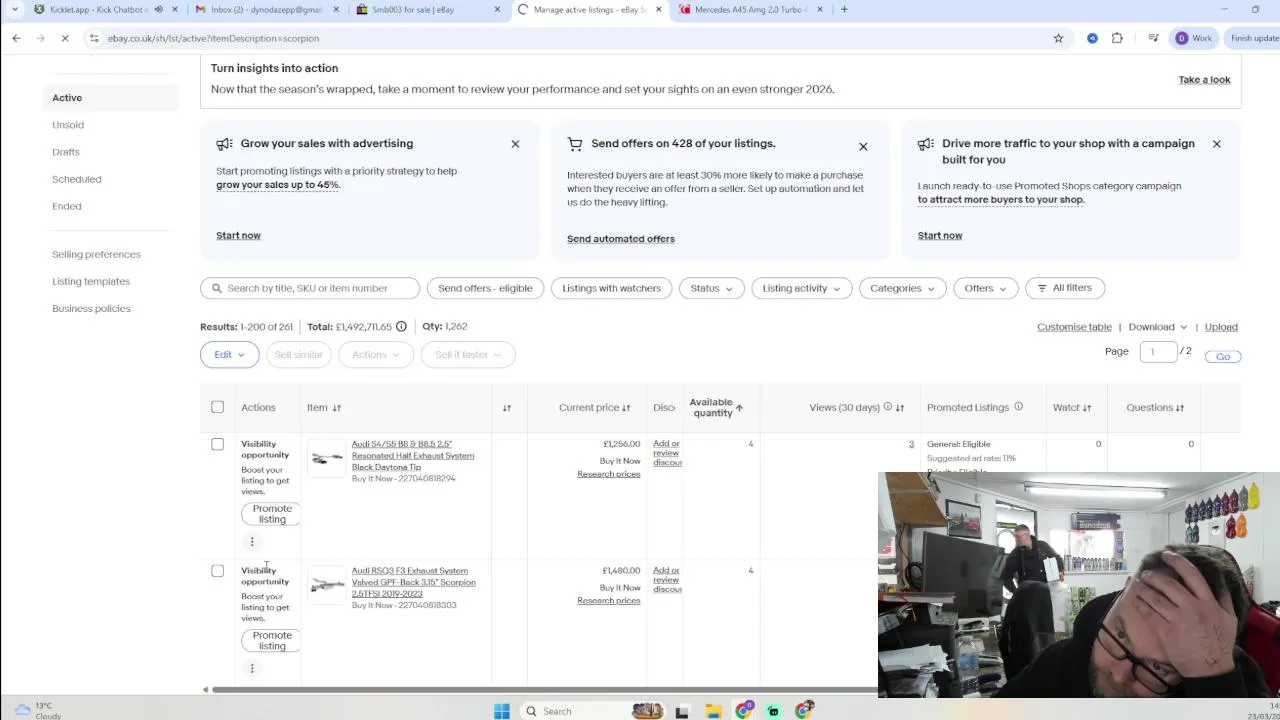
Task: Expand the Edit dropdown button
Action: pyautogui.click(x=229, y=355)
